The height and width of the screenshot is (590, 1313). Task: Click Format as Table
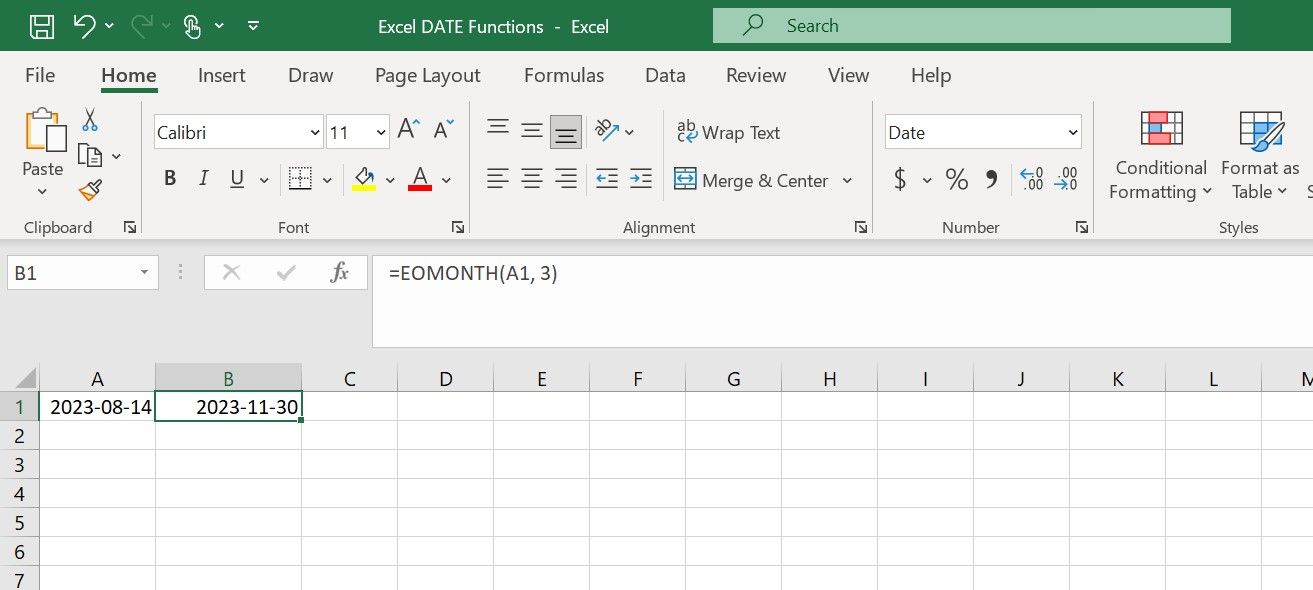click(1258, 155)
